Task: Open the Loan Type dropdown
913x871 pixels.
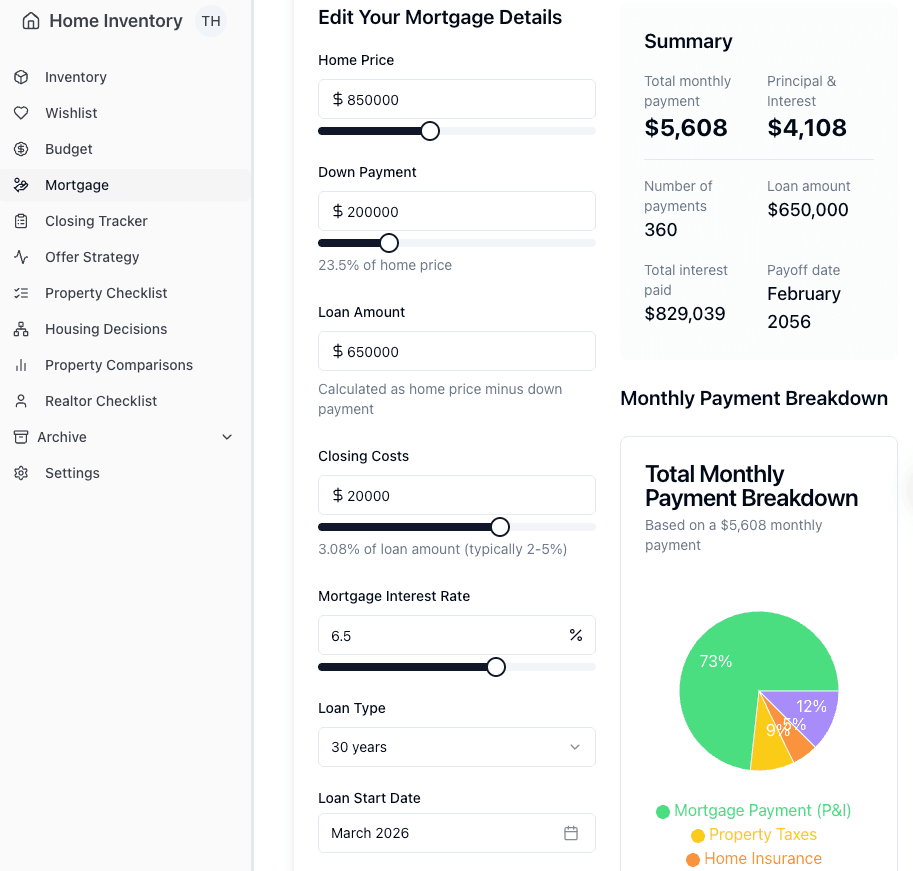Action: click(x=456, y=747)
